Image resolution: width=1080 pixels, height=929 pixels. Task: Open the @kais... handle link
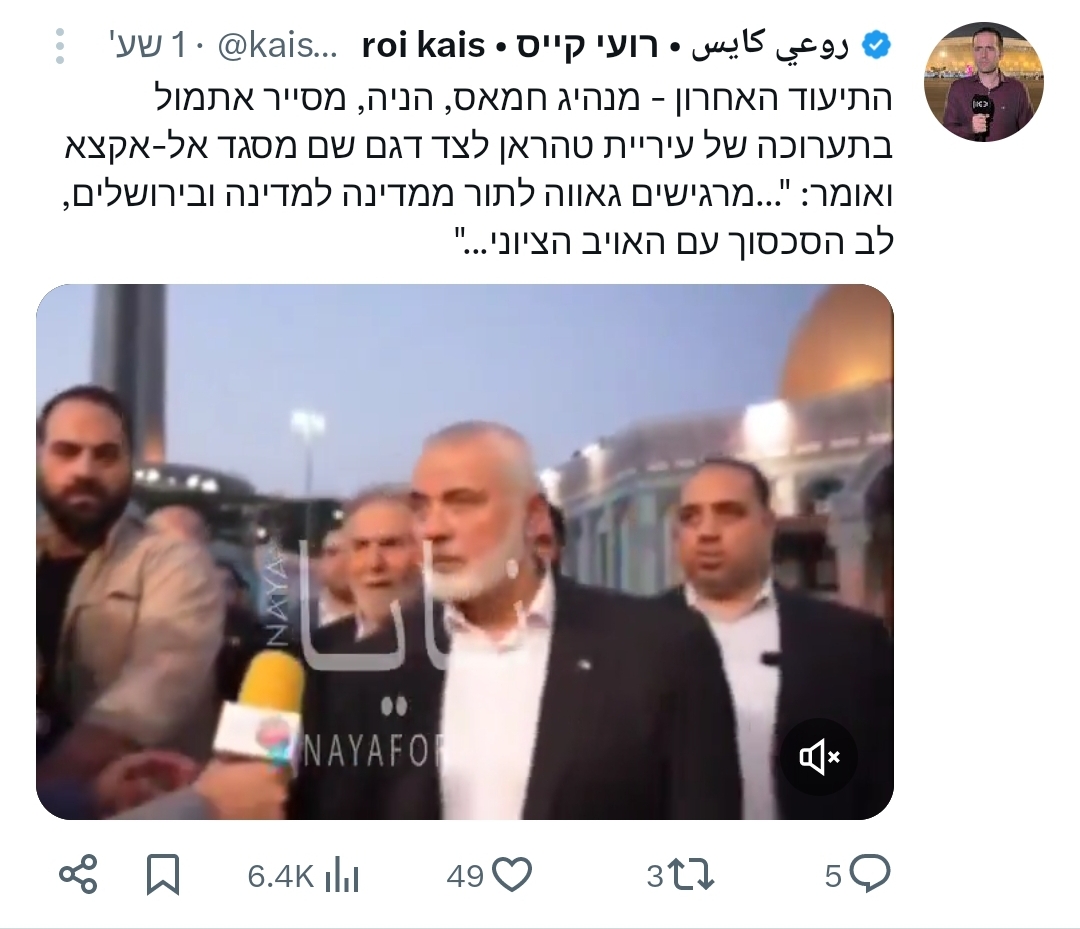point(278,46)
